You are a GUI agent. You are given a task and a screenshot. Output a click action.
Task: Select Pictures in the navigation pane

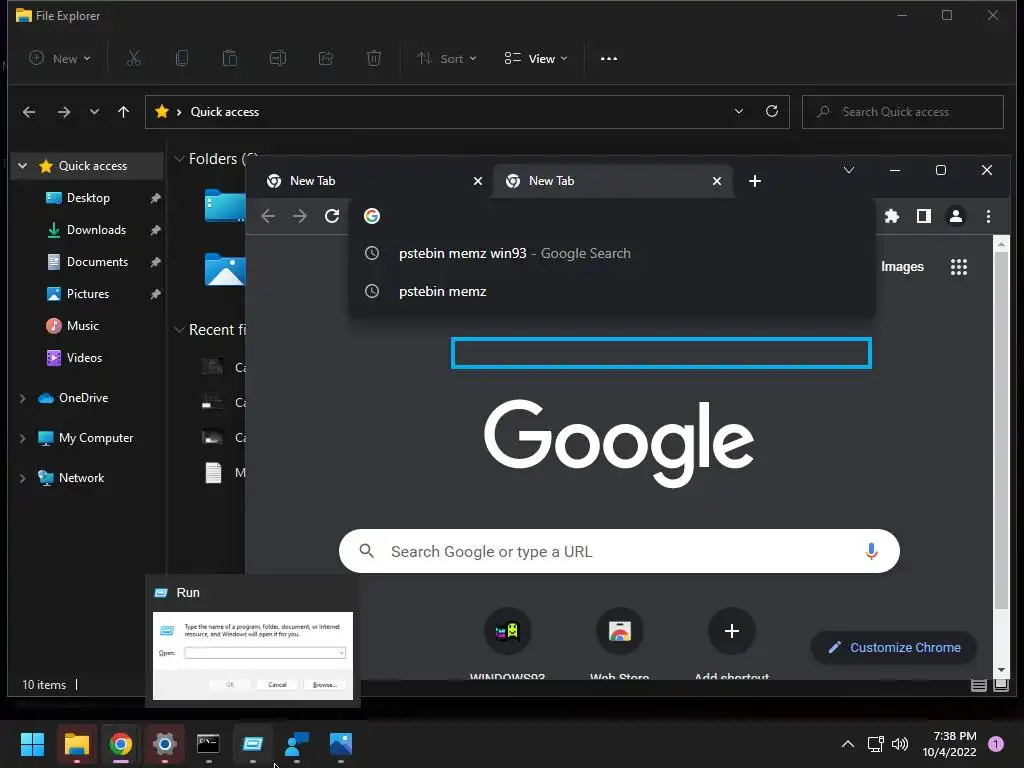88,294
